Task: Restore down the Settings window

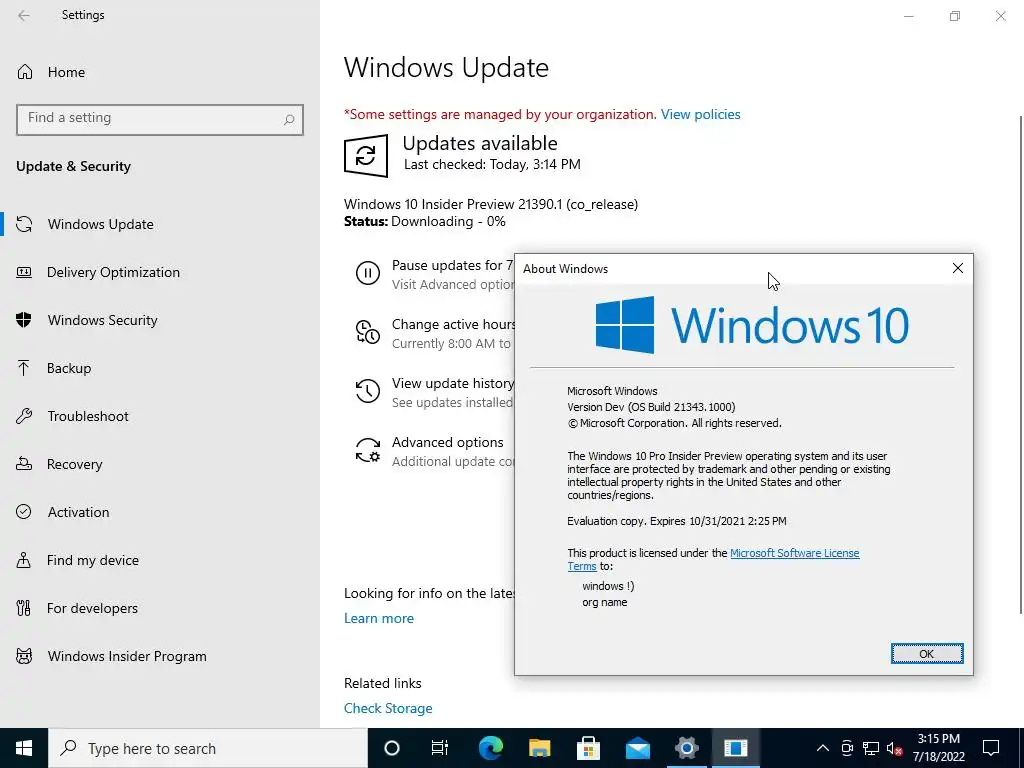Action: tap(955, 16)
